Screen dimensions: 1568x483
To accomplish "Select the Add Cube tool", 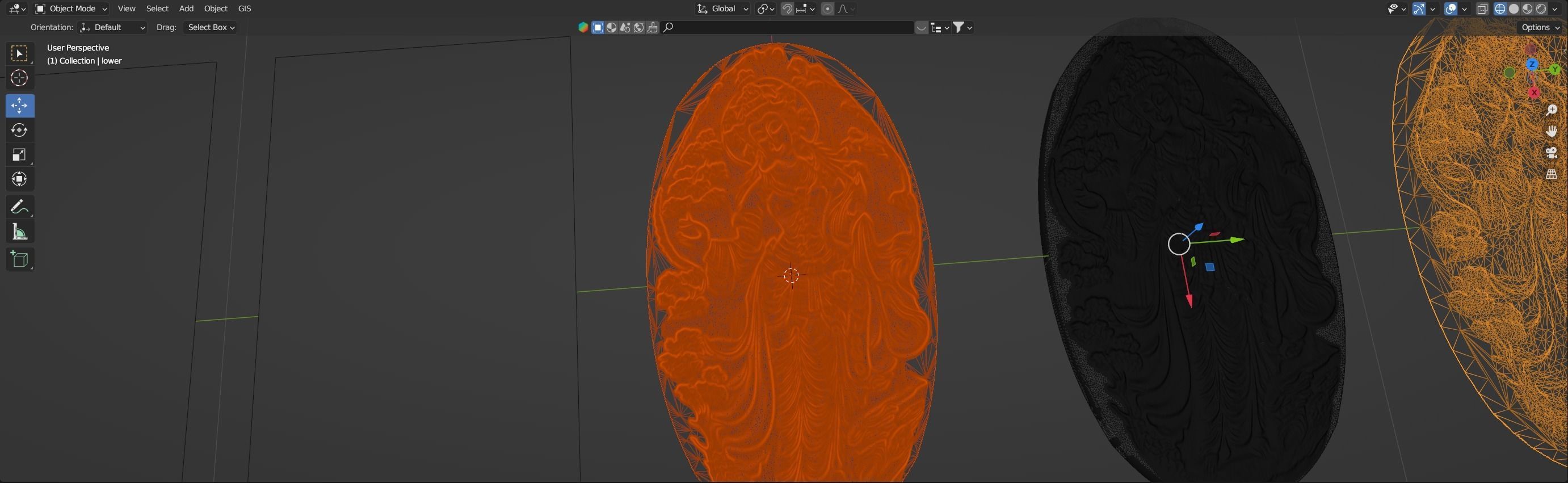I will (19, 259).
